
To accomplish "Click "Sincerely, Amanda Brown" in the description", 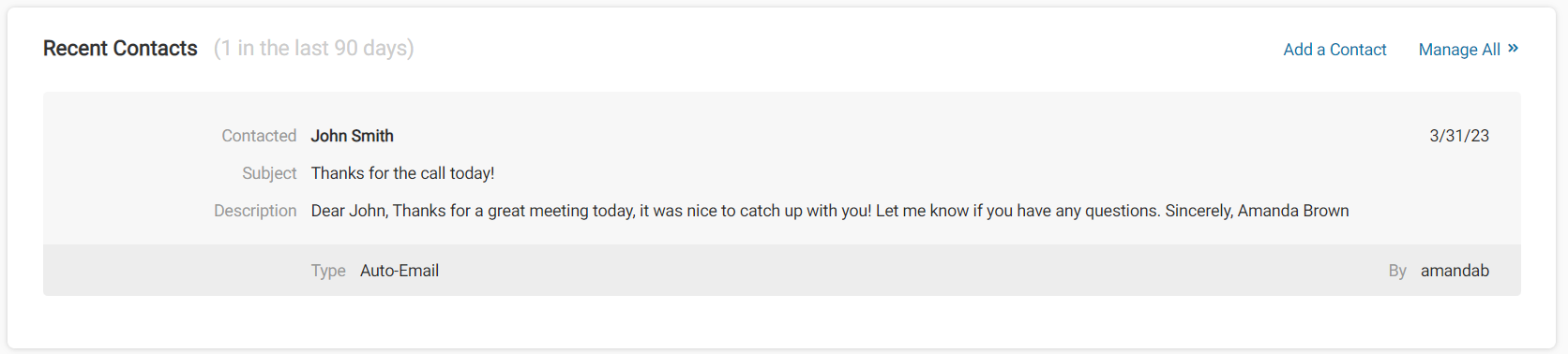I will [1257, 211].
